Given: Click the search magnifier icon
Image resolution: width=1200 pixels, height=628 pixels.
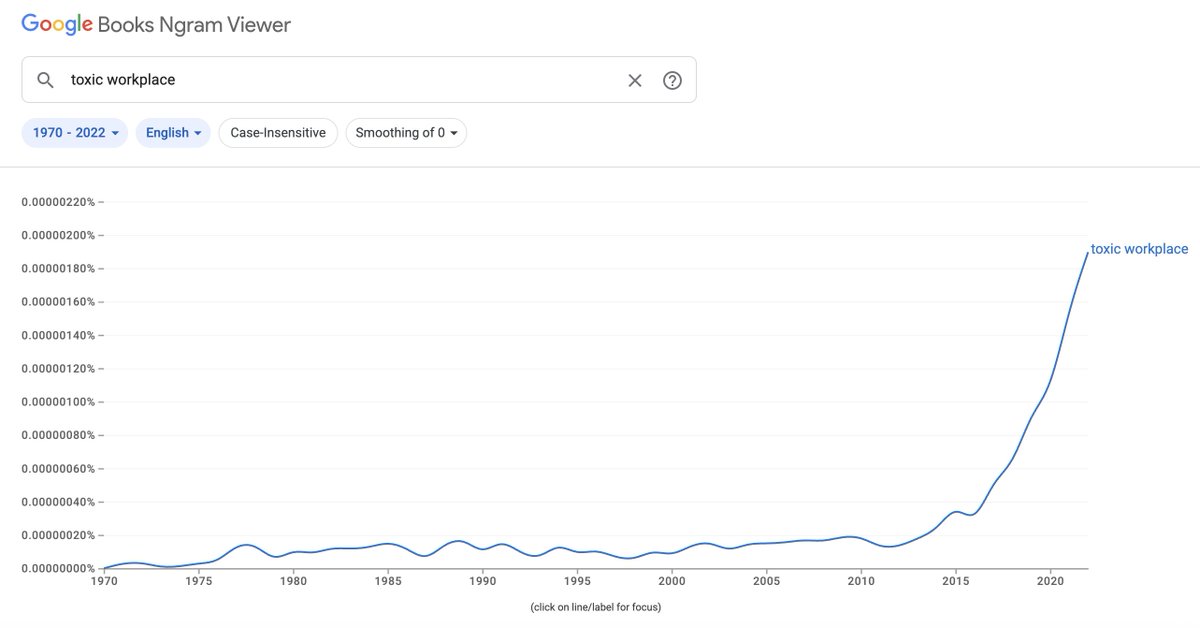Looking at the screenshot, I should coord(45,80).
